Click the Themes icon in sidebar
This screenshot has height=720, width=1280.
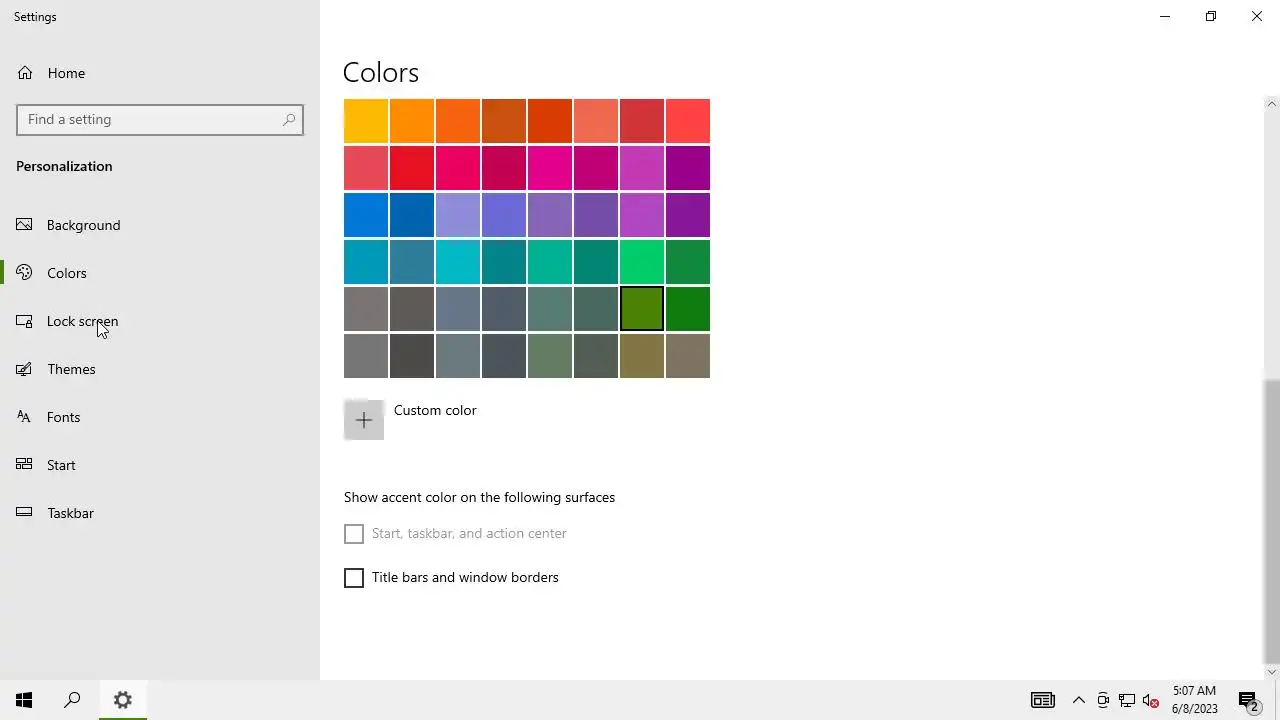pyautogui.click(x=25, y=369)
